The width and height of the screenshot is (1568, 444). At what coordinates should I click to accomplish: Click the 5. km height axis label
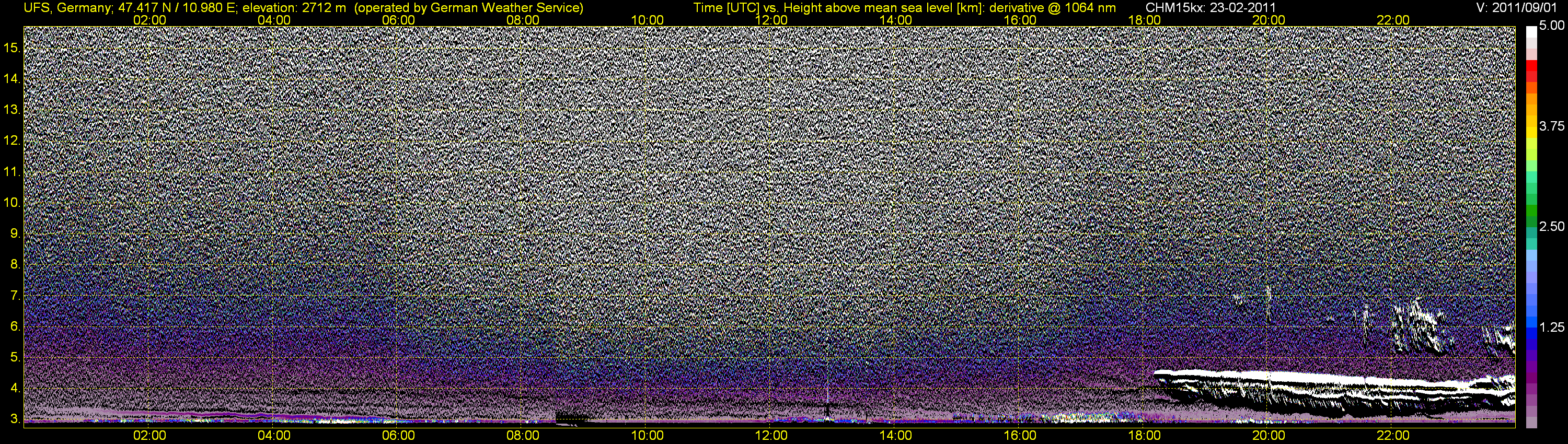[15, 357]
